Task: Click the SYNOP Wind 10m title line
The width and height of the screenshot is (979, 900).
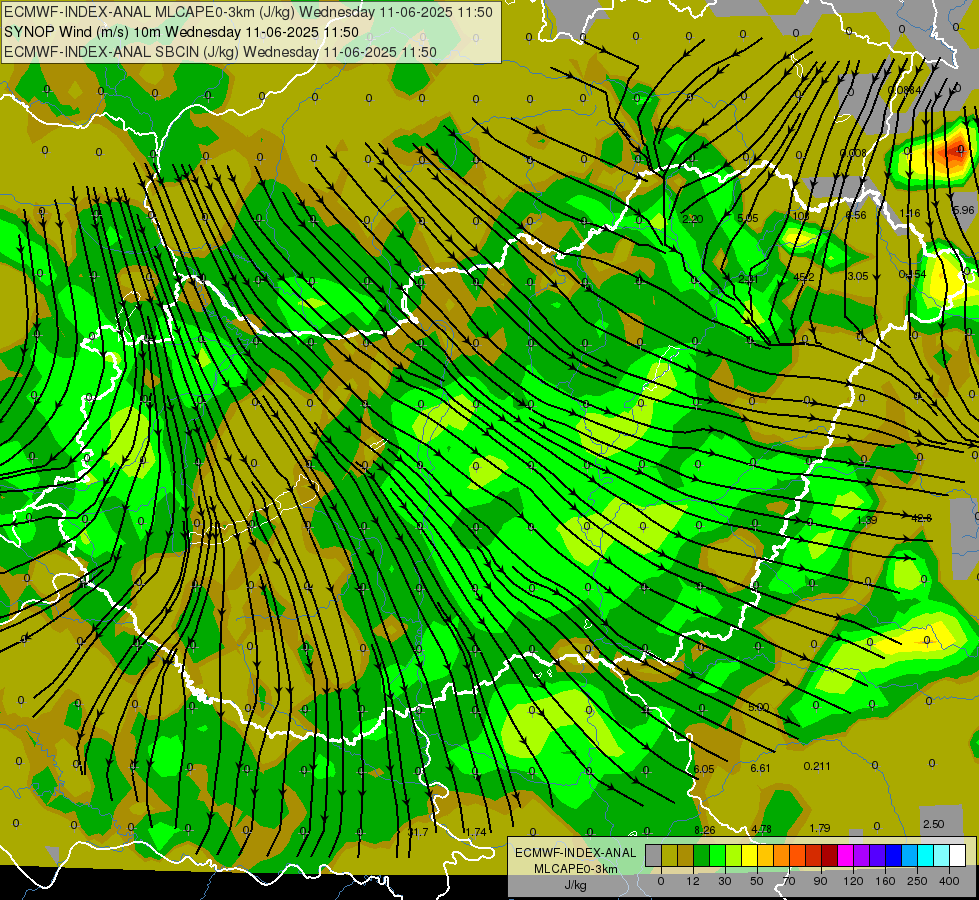Action: 182,32
